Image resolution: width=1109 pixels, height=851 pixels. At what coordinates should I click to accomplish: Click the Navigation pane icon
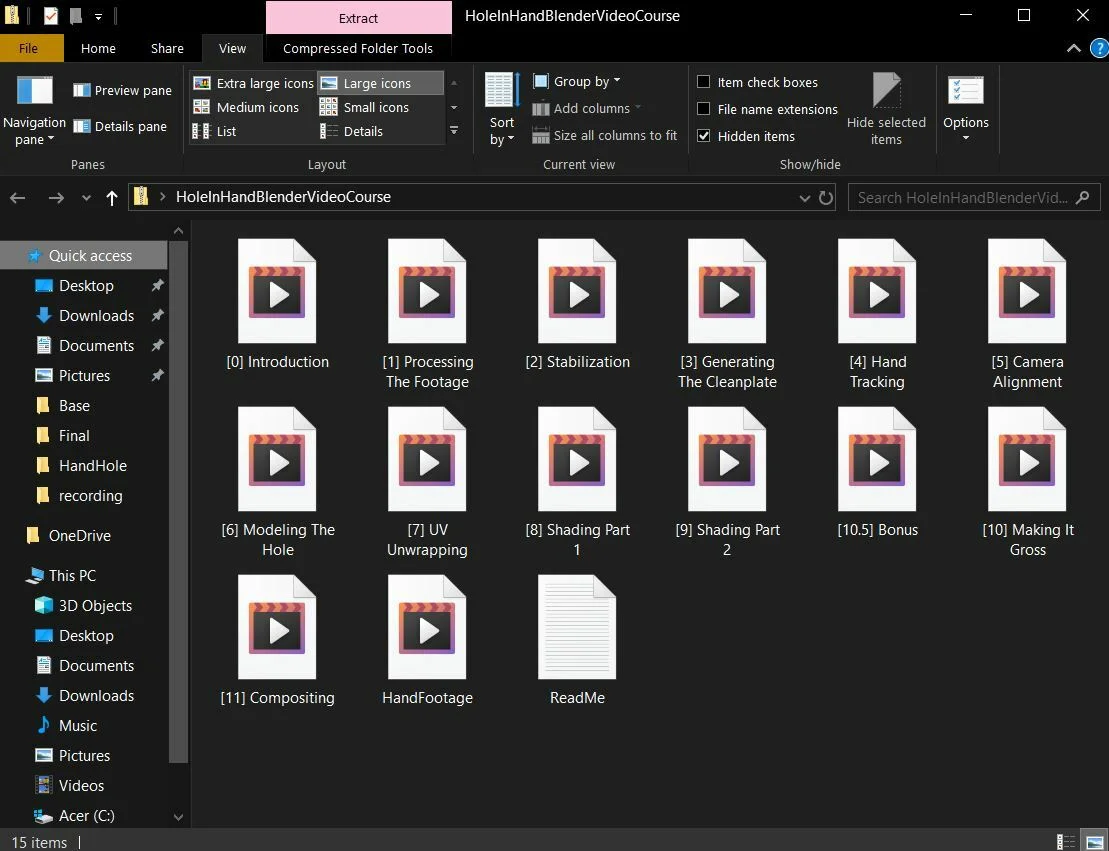pyautogui.click(x=34, y=92)
